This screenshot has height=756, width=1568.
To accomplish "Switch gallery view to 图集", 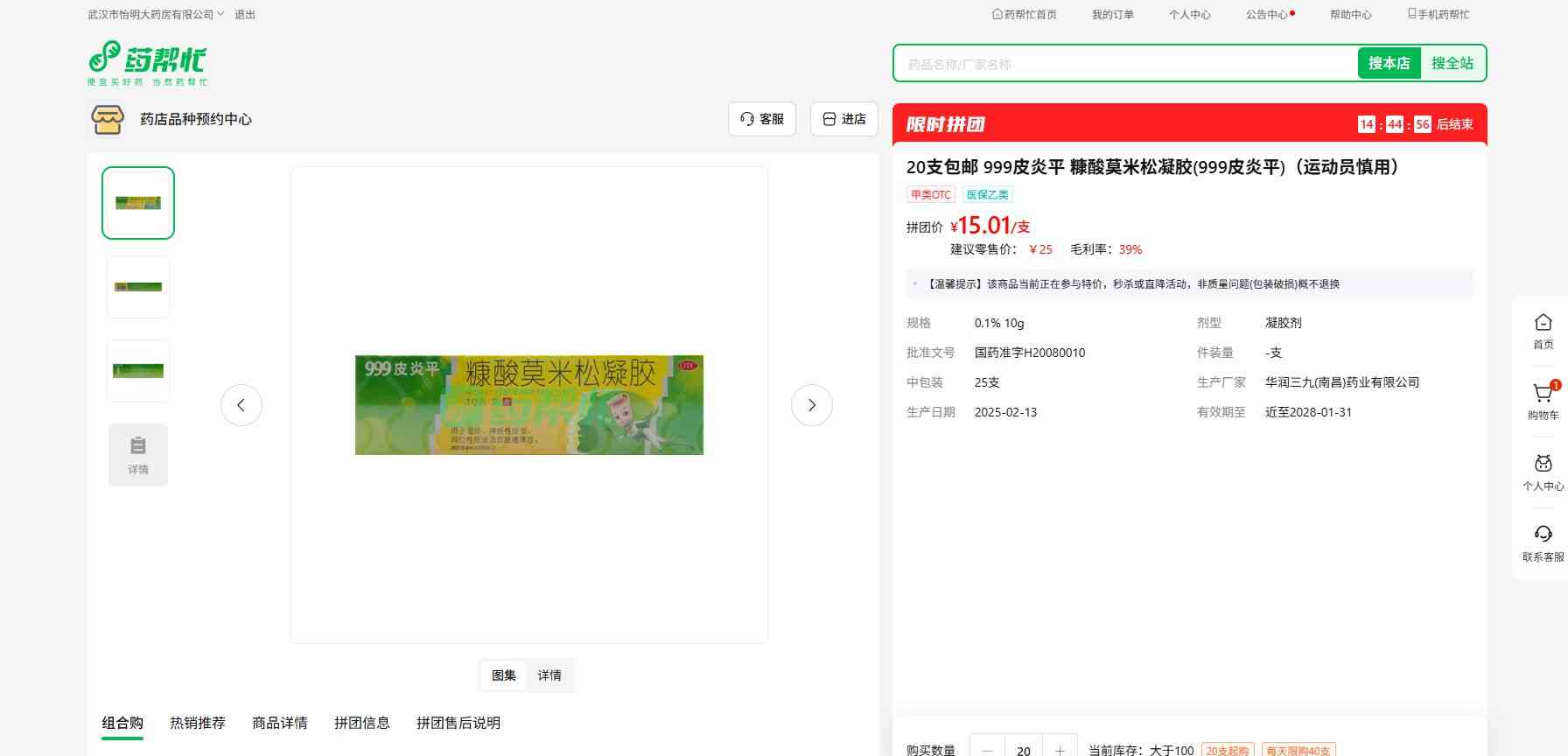I will click(x=504, y=675).
